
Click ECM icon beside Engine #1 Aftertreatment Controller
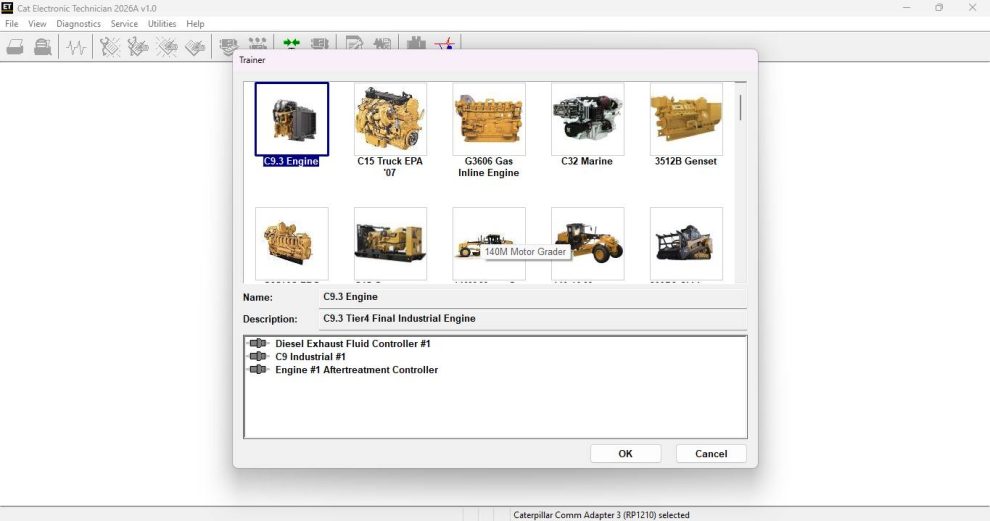click(x=258, y=369)
